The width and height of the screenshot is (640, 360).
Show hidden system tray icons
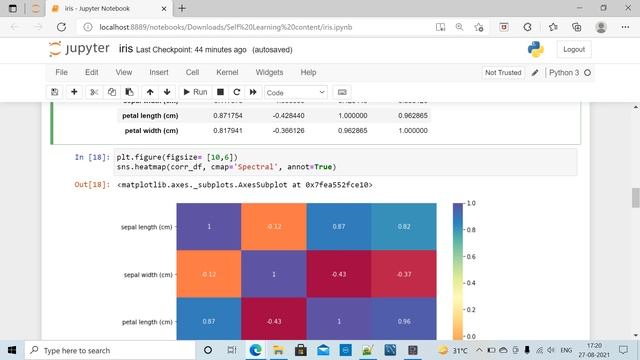(x=479, y=350)
